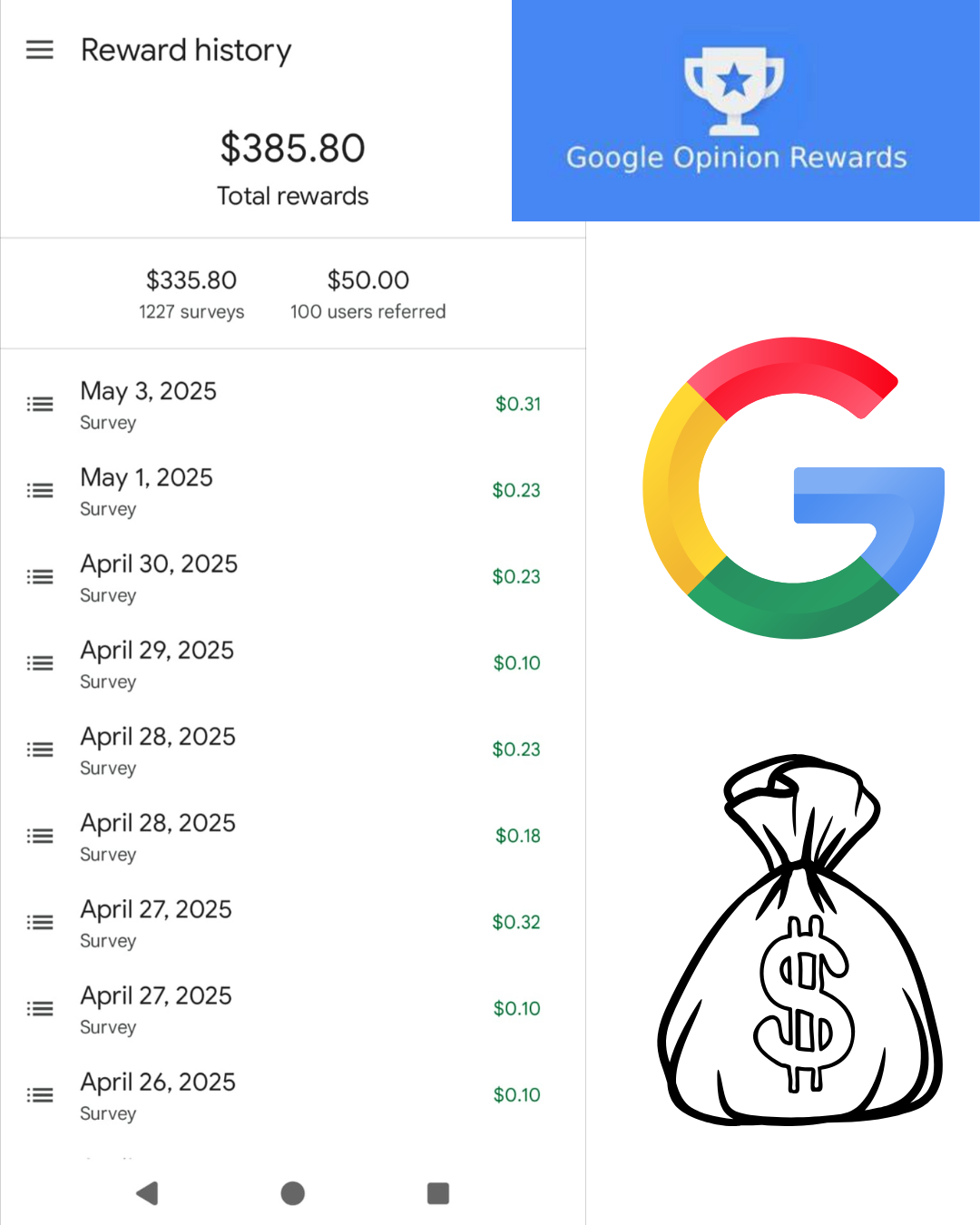Tap the Android back navigation button
980x1225 pixels.
[147, 1193]
